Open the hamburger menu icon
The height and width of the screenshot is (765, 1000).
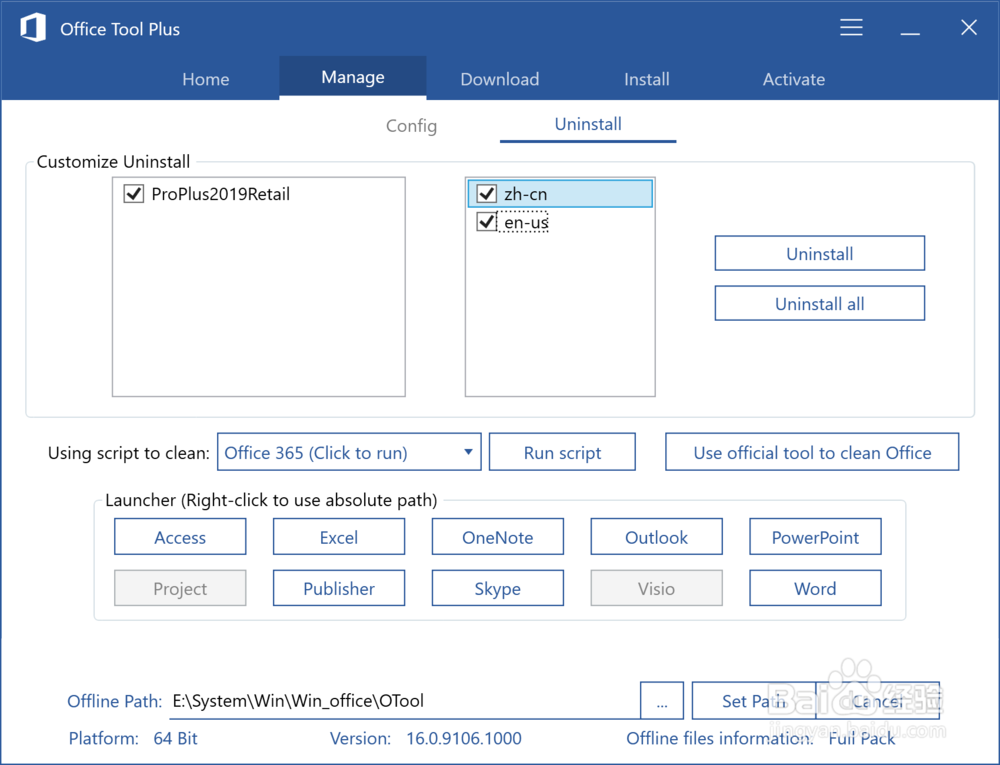(851, 27)
